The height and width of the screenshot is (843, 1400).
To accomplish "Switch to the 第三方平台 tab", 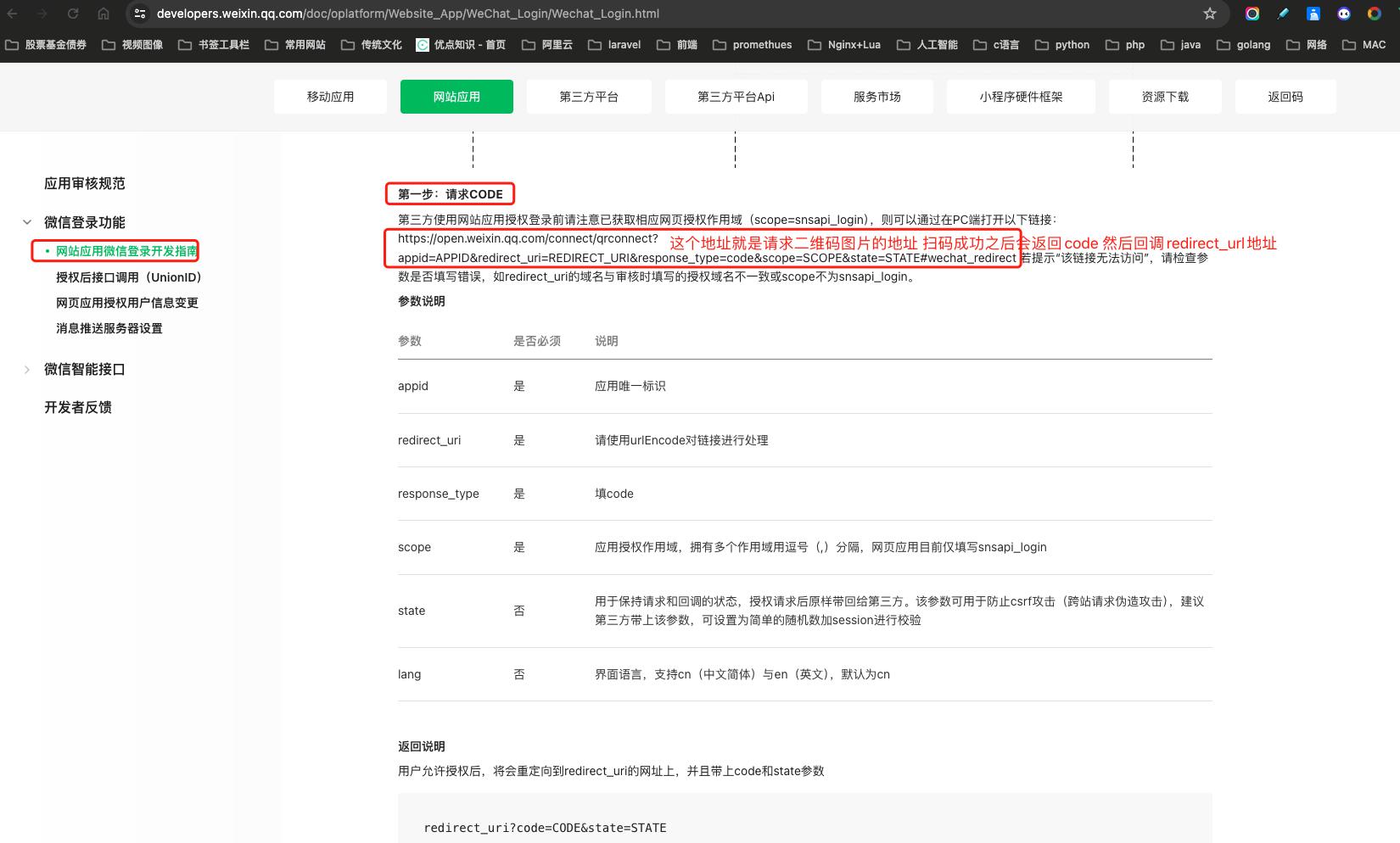I will click(589, 97).
